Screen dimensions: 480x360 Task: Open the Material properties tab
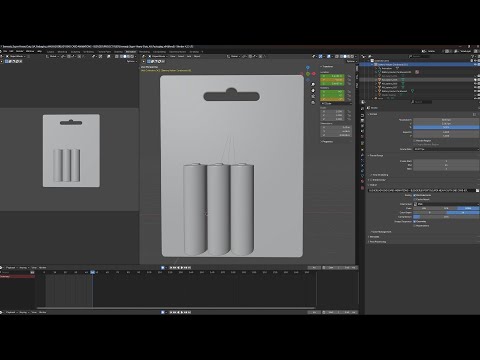coord(362,181)
